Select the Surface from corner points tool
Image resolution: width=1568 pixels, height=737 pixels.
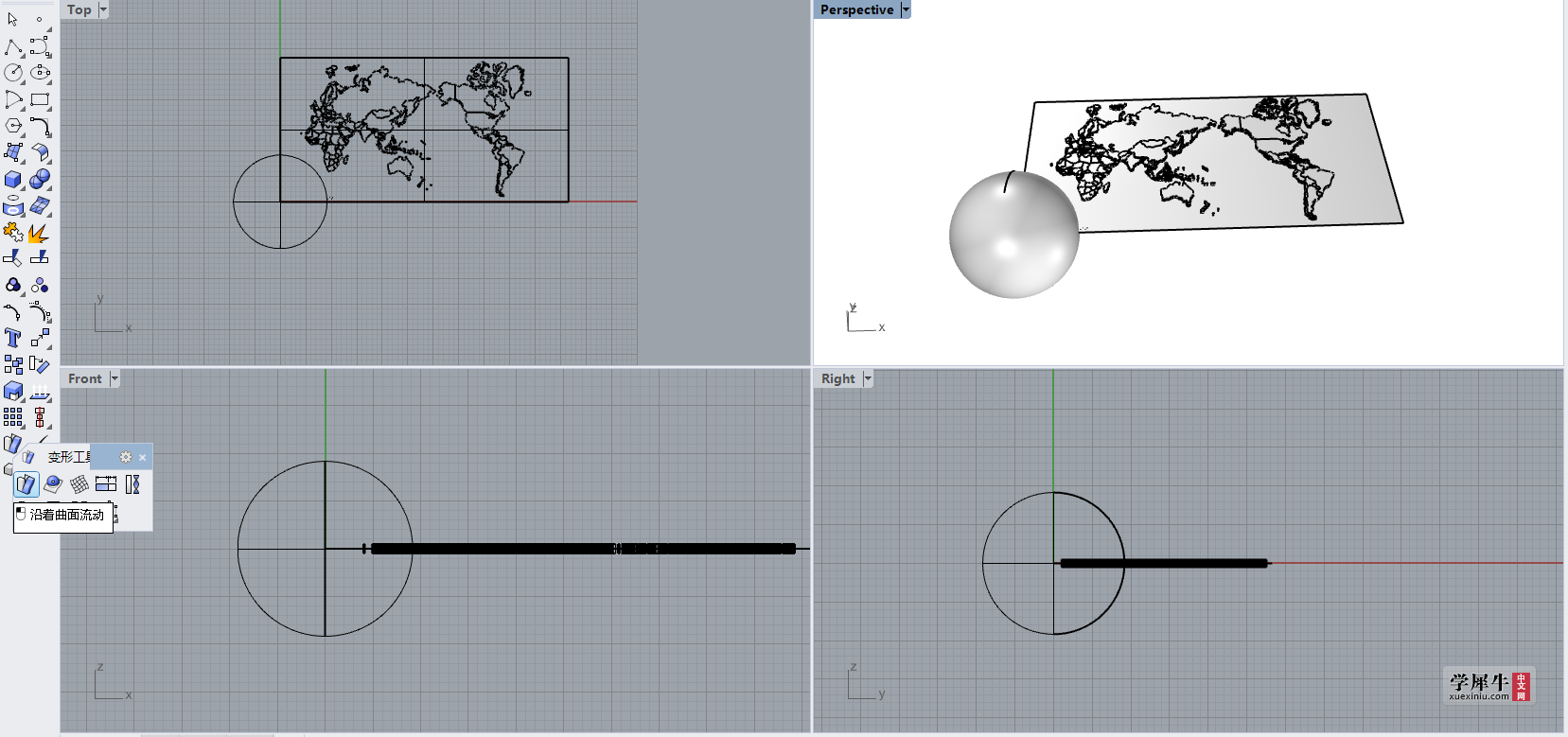[x=12, y=152]
